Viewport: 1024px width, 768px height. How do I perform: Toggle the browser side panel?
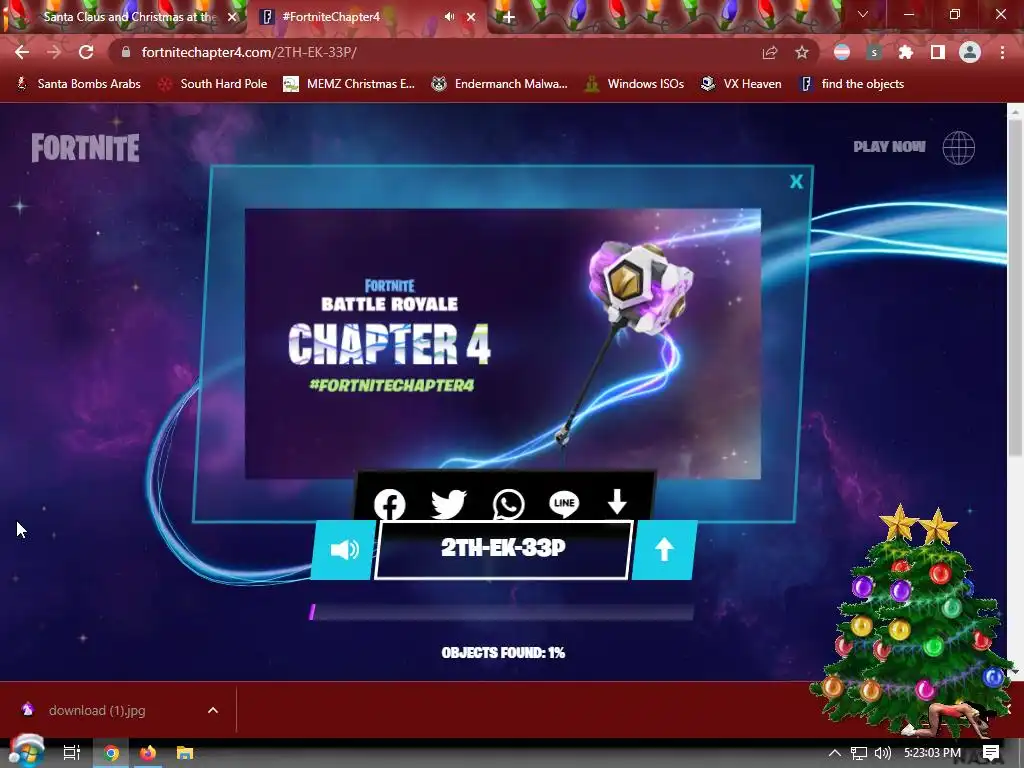point(938,52)
